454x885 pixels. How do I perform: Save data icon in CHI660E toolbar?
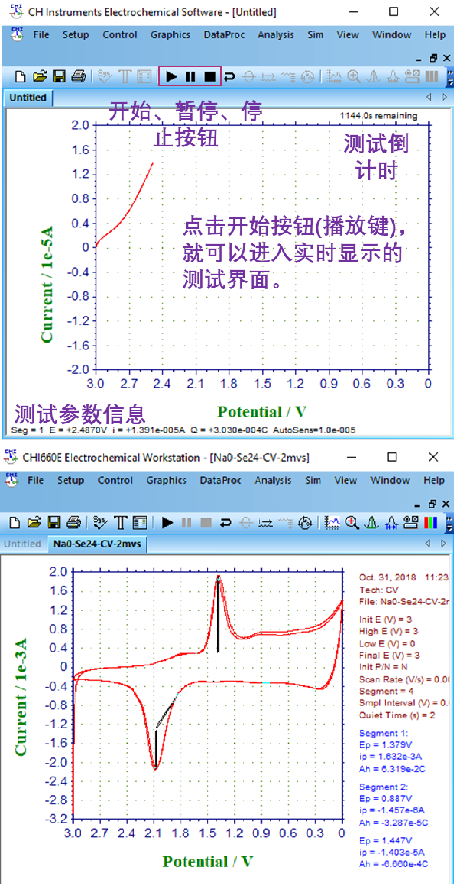coord(54,523)
